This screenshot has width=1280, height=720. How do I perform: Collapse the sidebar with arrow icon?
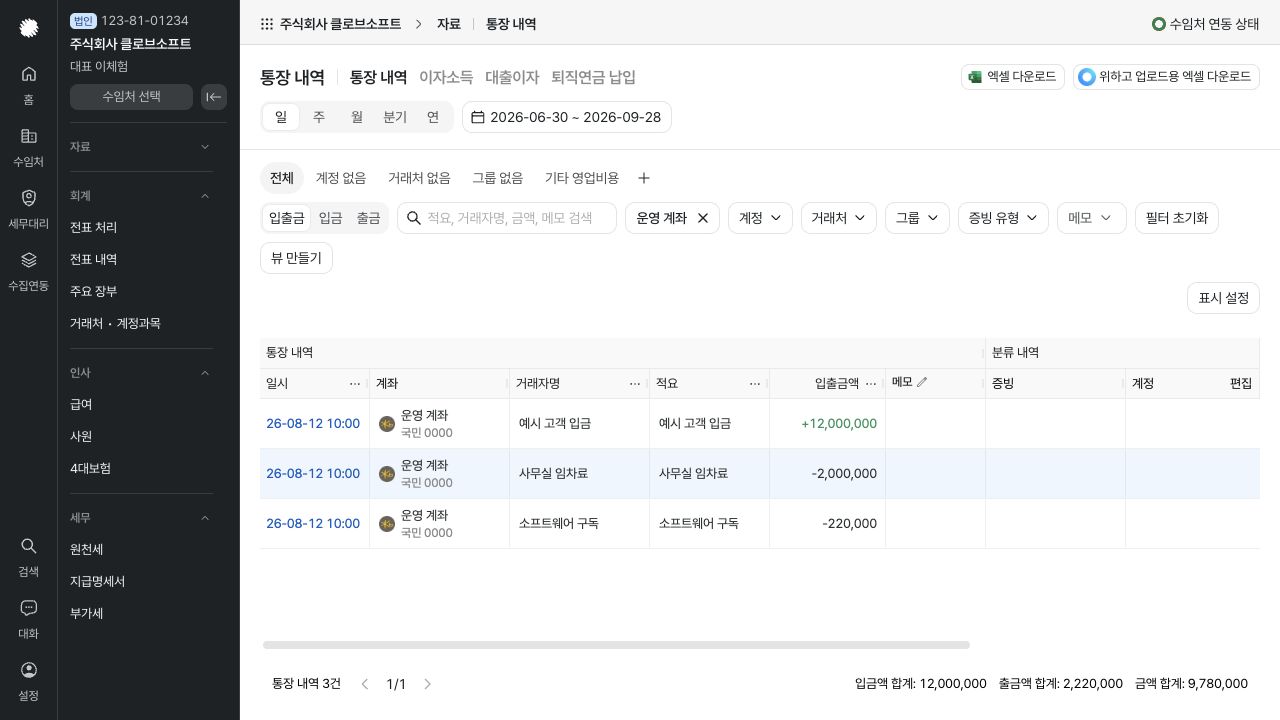point(214,97)
